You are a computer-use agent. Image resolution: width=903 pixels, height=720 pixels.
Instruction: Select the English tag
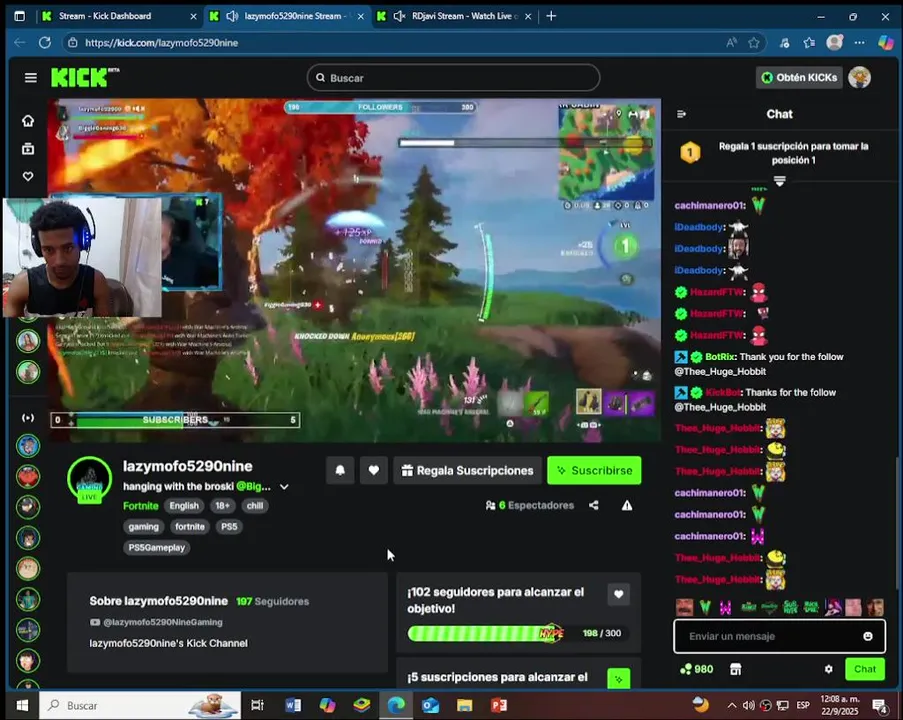point(184,506)
